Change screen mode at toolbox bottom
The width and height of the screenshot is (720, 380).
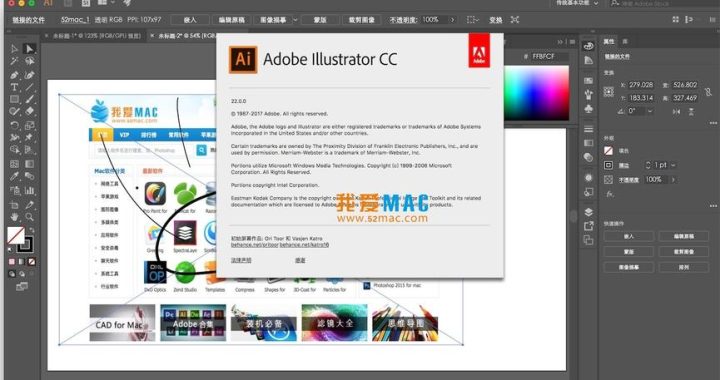pyautogui.click(x=22, y=287)
